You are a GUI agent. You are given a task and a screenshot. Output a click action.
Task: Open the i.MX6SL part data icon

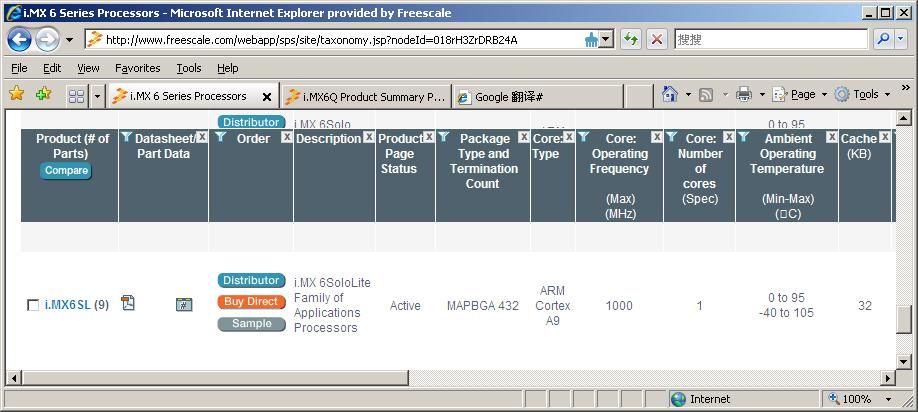pyautogui.click(x=184, y=304)
